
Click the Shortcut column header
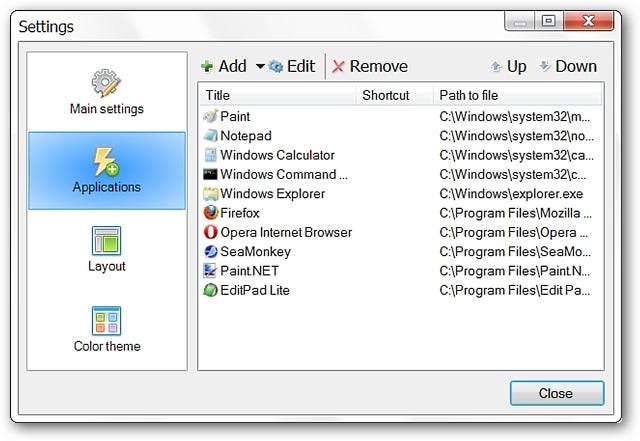point(394,96)
